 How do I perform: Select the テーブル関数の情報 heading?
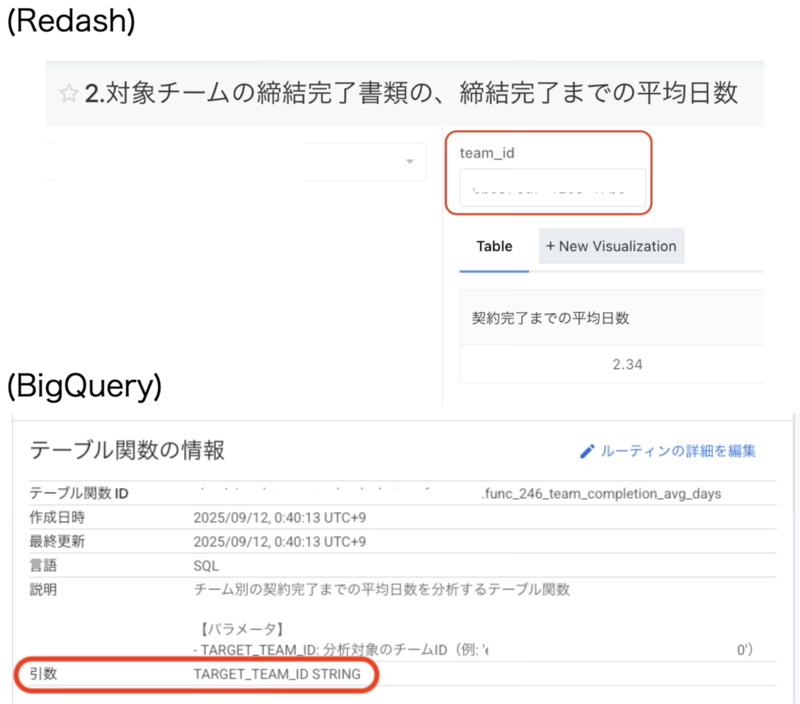[127, 450]
